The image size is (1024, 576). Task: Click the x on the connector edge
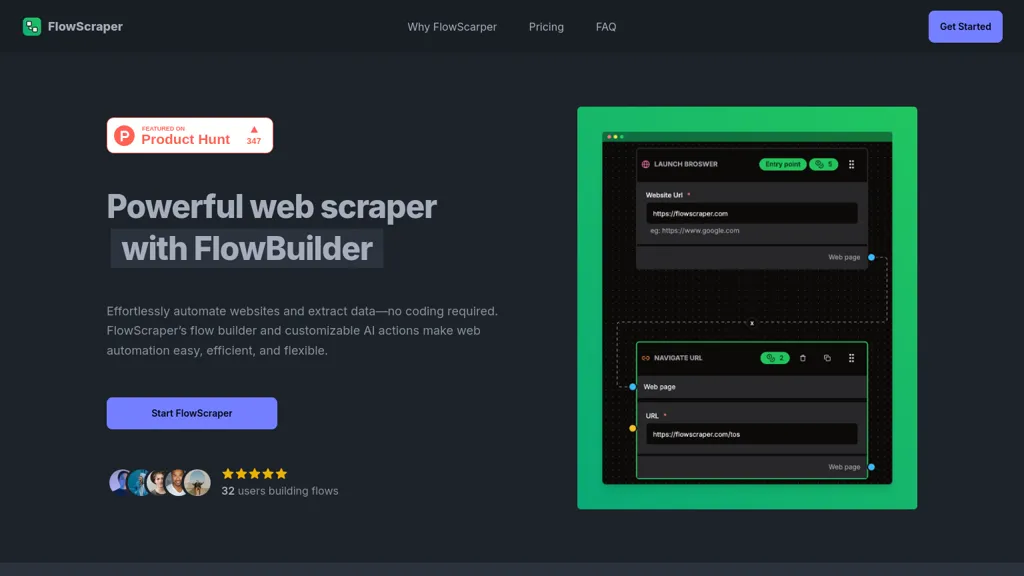pyautogui.click(x=752, y=323)
